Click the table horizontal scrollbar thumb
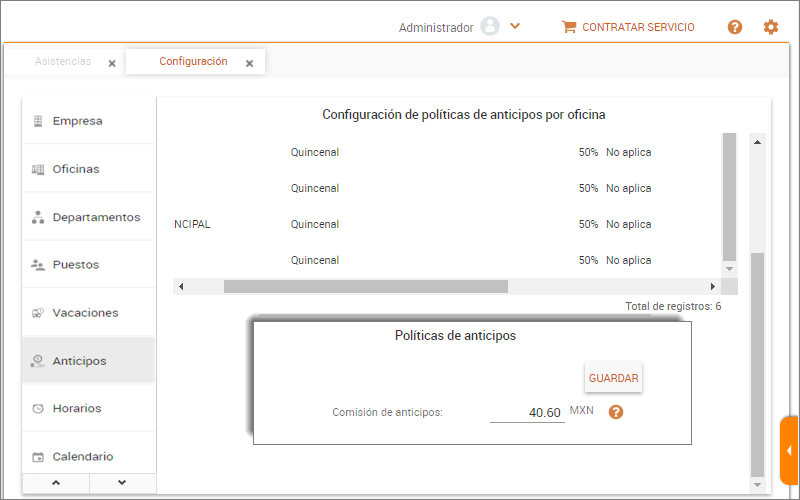Viewport: 800px width, 500px height. click(365, 286)
